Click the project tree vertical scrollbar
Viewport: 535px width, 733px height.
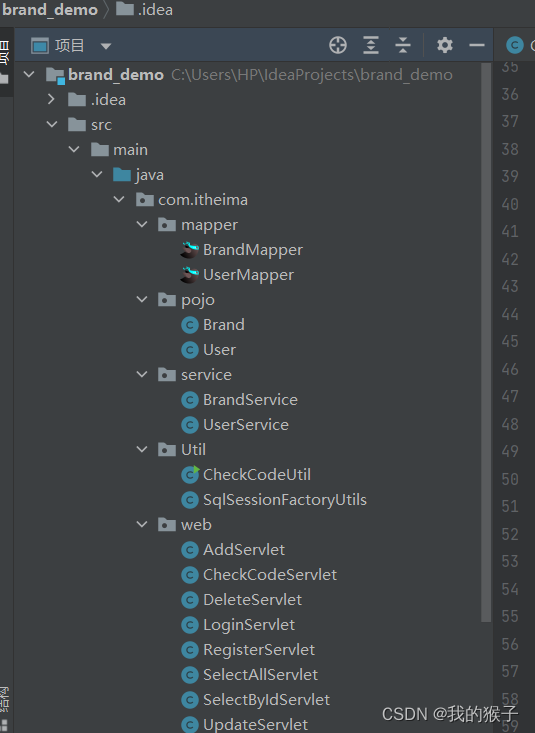click(486, 342)
